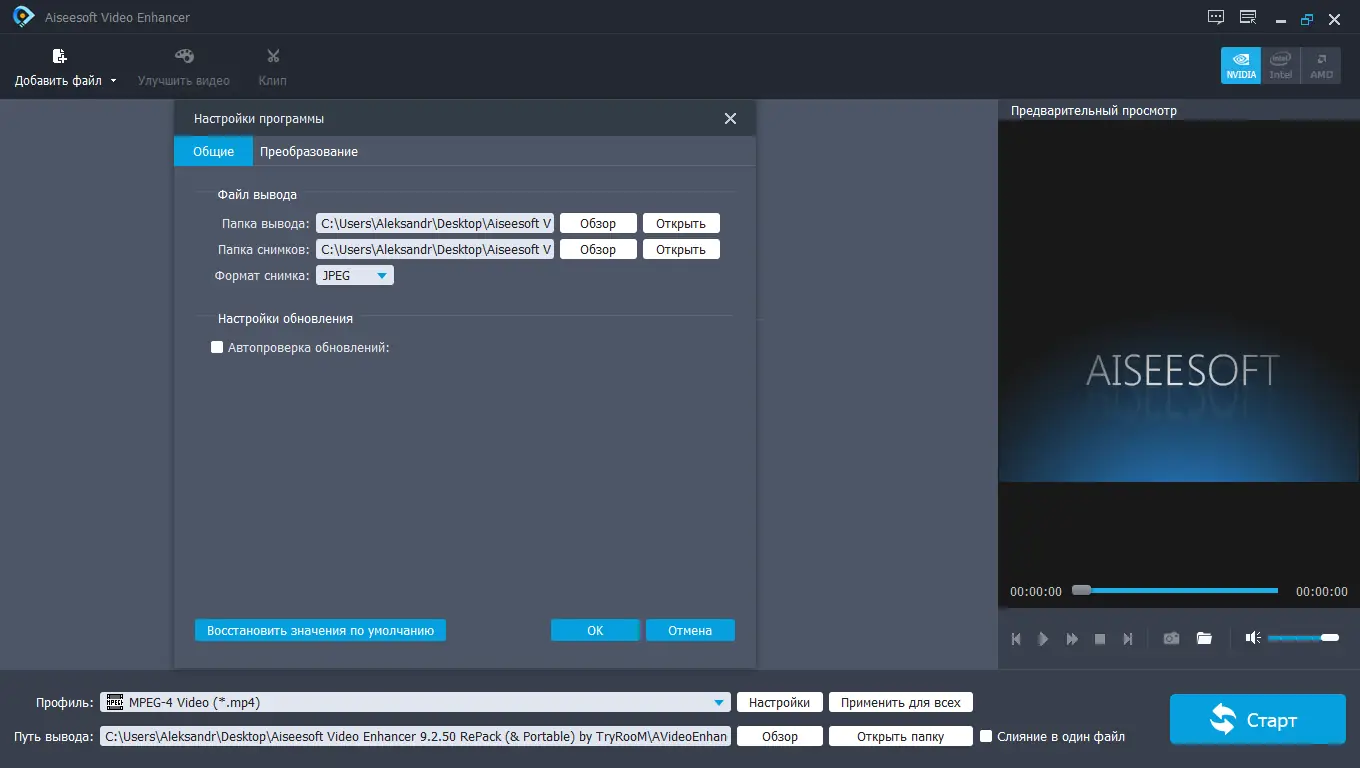Open the Enhance Video tool
Viewport: 1360px width, 768px height.
[x=184, y=67]
